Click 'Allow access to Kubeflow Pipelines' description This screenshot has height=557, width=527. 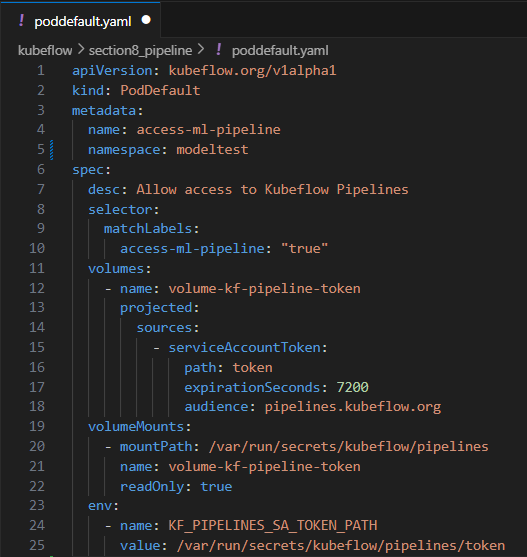pos(272,189)
